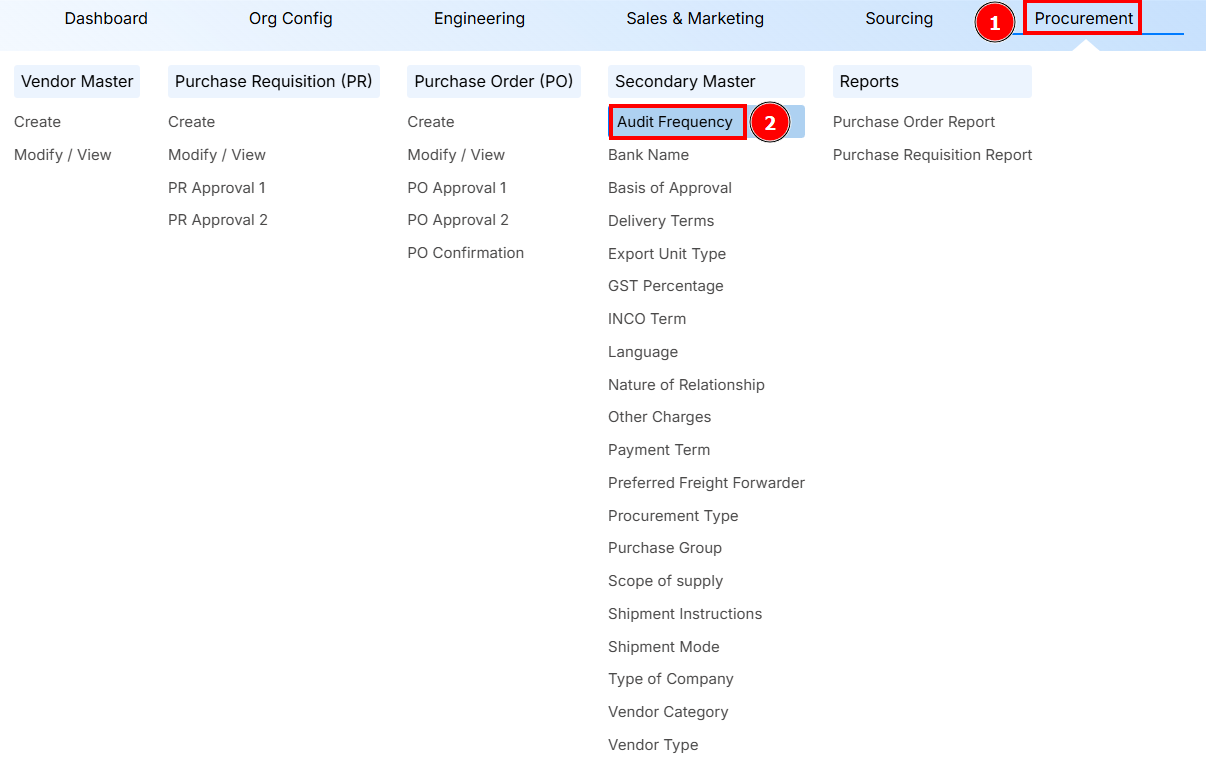
Task: Select Nature of Relationship
Action: (x=686, y=384)
